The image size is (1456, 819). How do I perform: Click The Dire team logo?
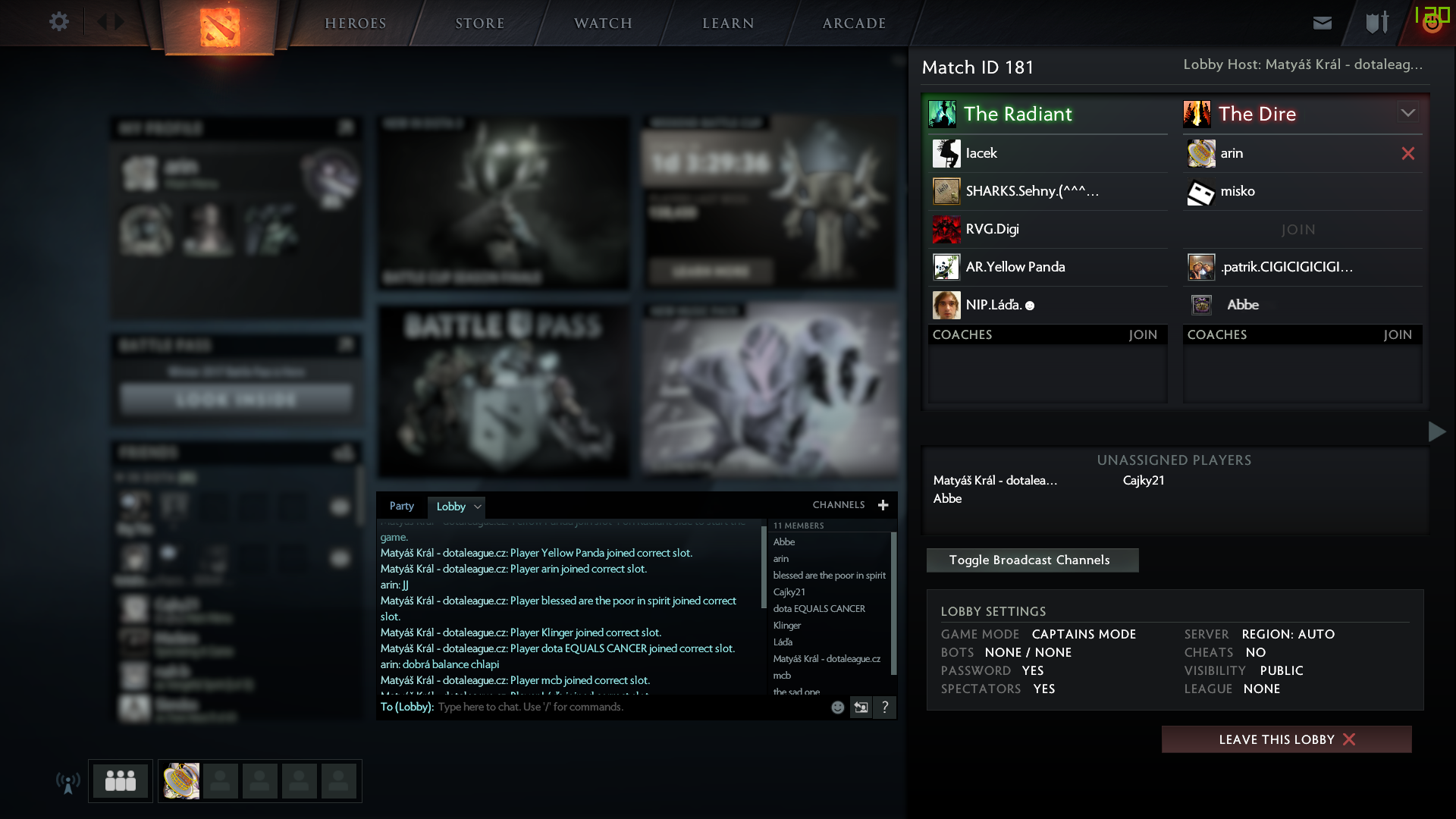click(x=1197, y=114)
